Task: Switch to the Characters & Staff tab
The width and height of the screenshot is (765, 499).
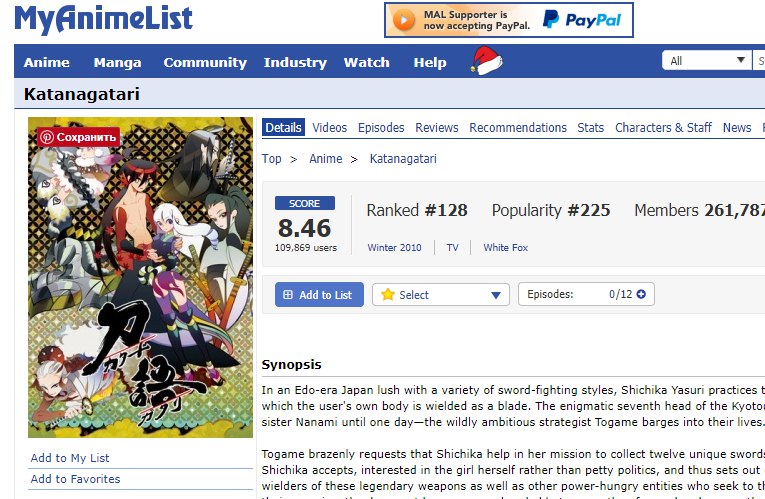Action: click(663, 127)
